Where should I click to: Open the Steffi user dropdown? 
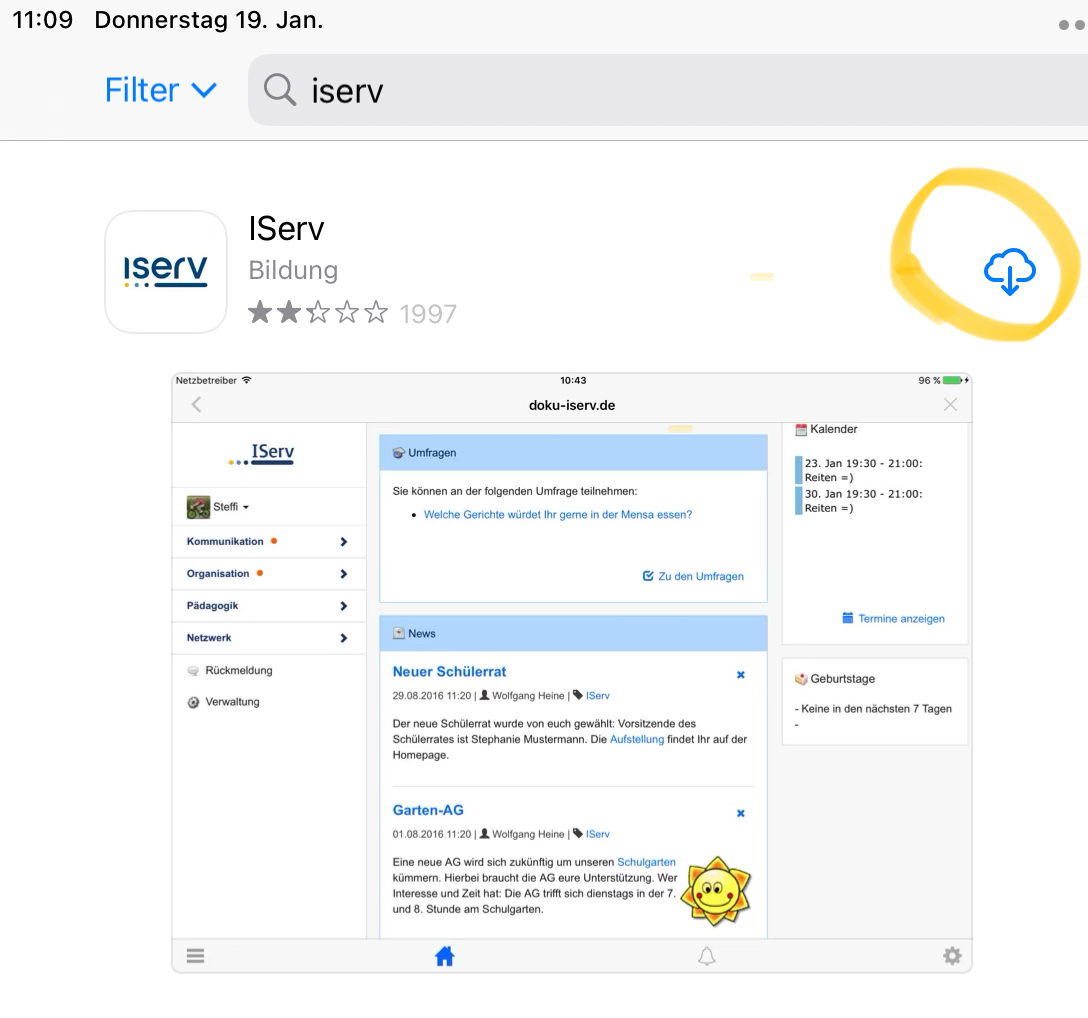231,507
